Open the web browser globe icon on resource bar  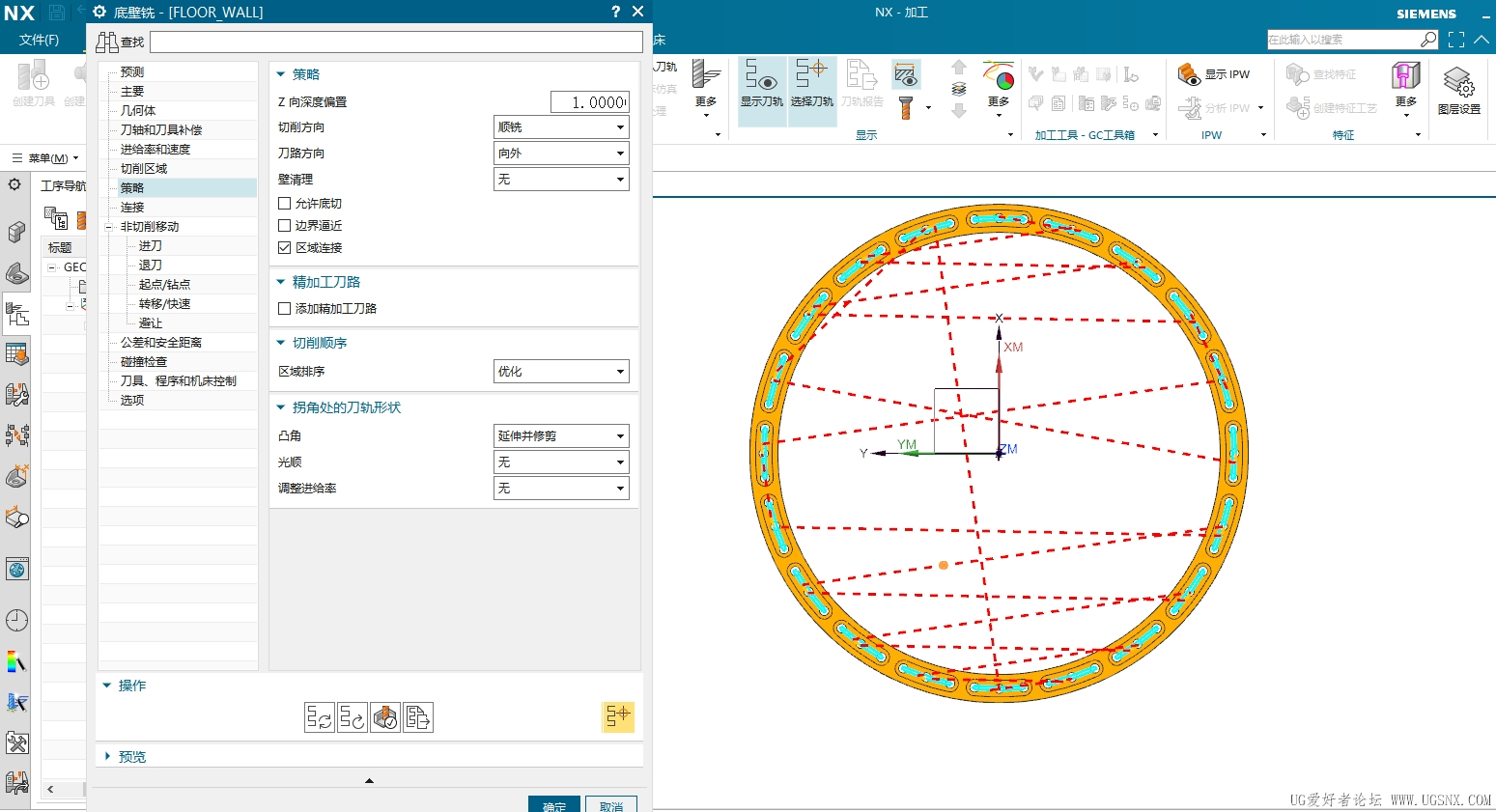pos(17,570)
